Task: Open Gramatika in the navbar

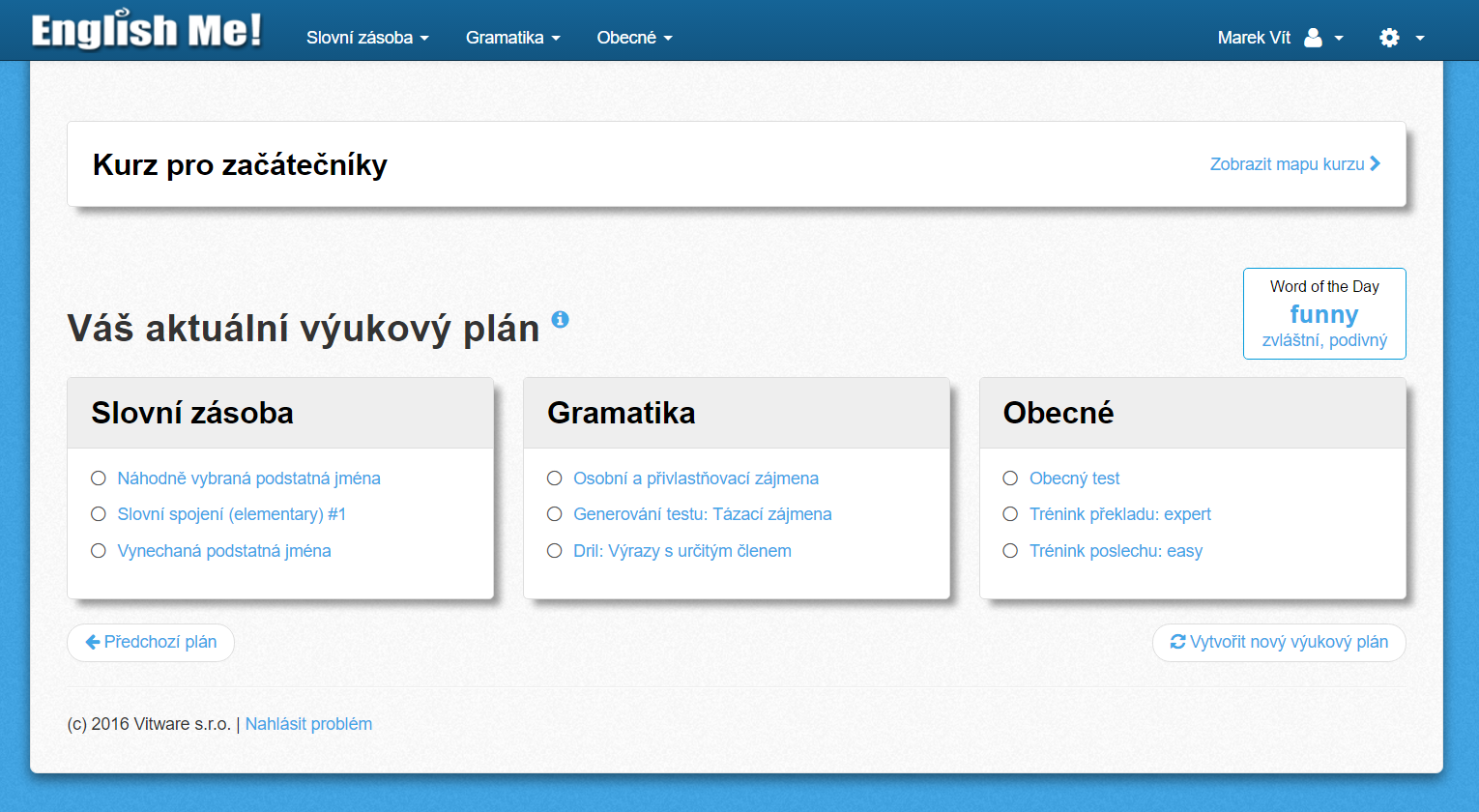Action: (505, 38)
